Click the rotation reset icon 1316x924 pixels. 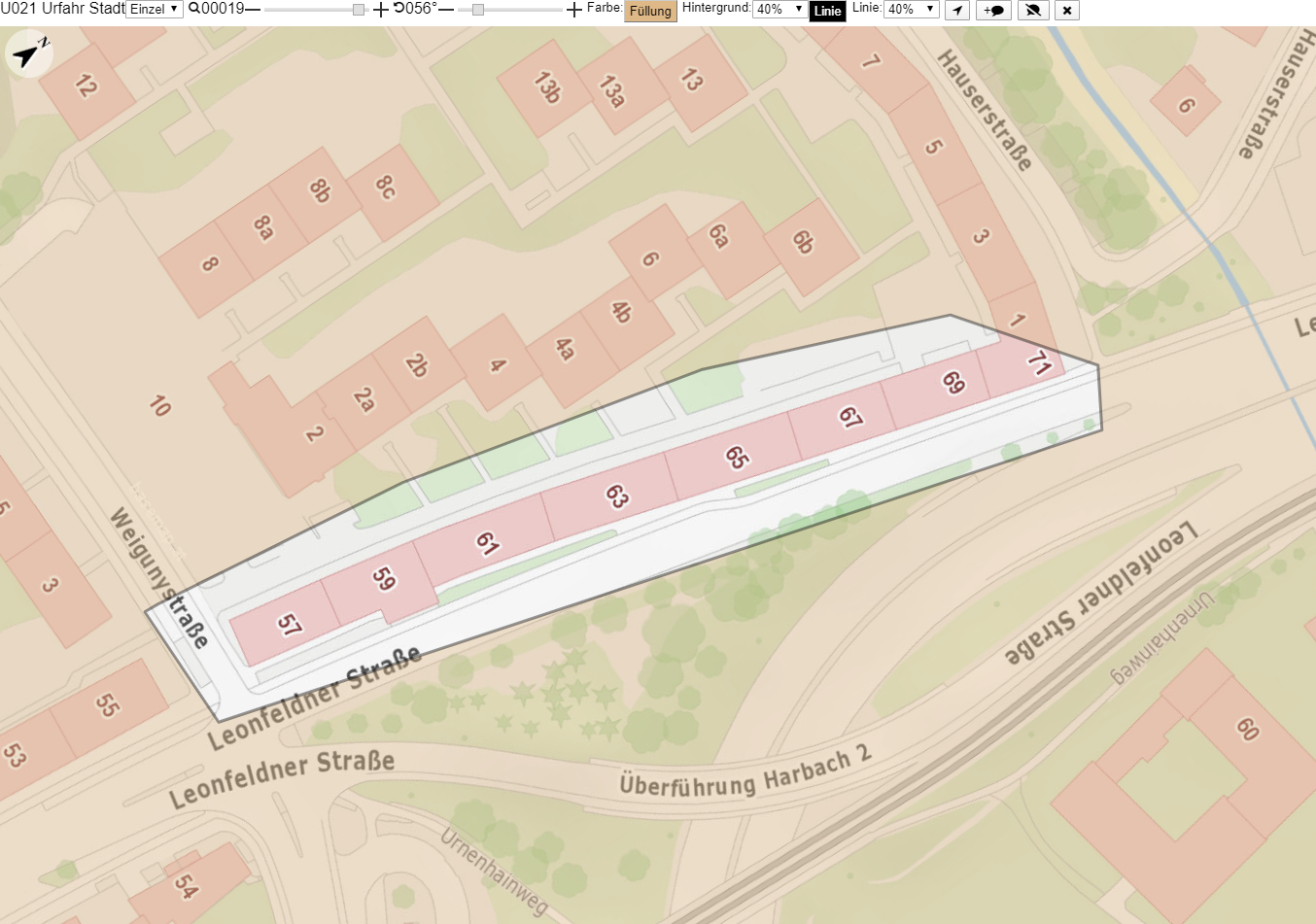click(398, 9)
